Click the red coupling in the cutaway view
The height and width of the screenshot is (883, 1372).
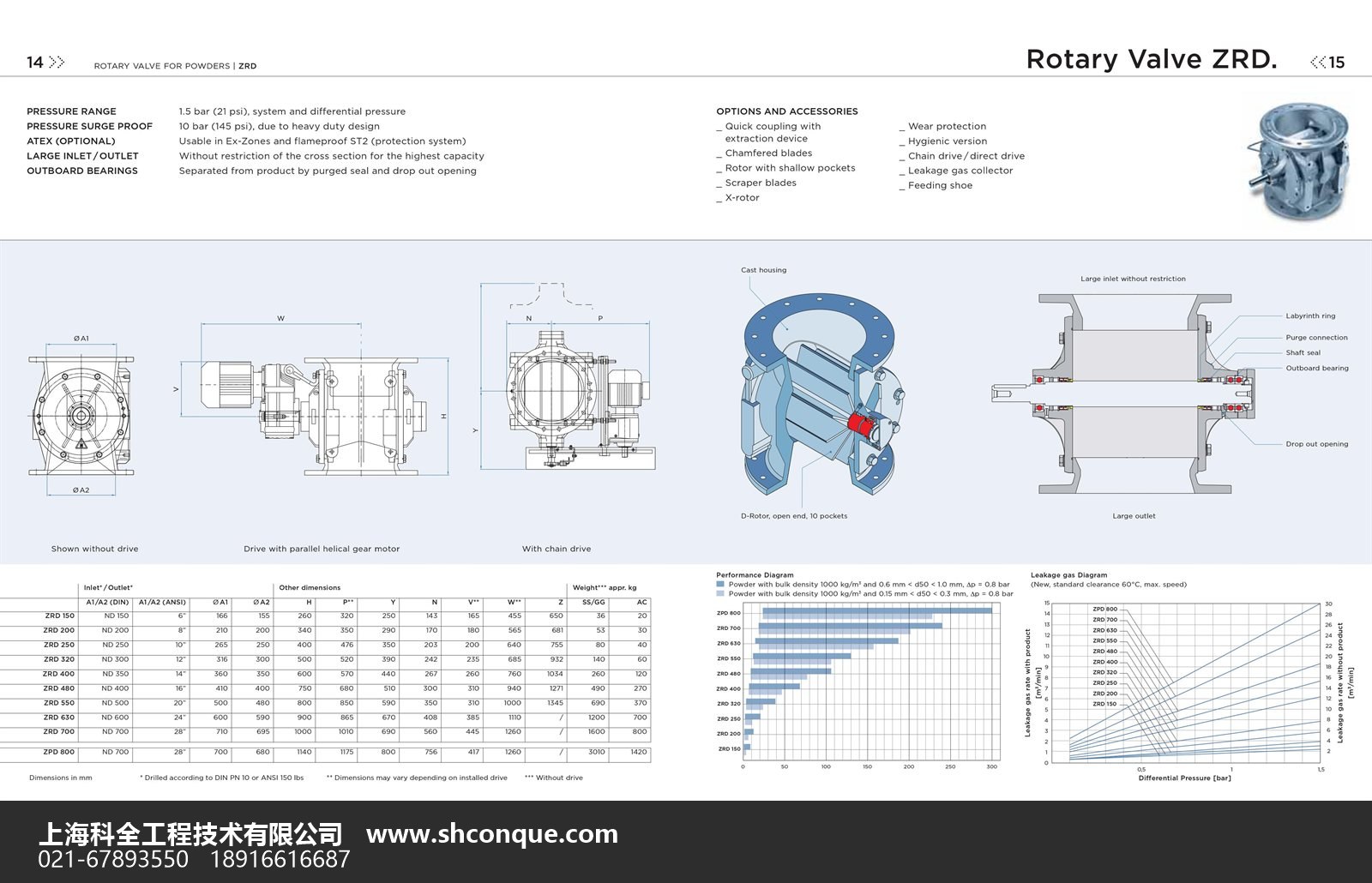(860, 423)
